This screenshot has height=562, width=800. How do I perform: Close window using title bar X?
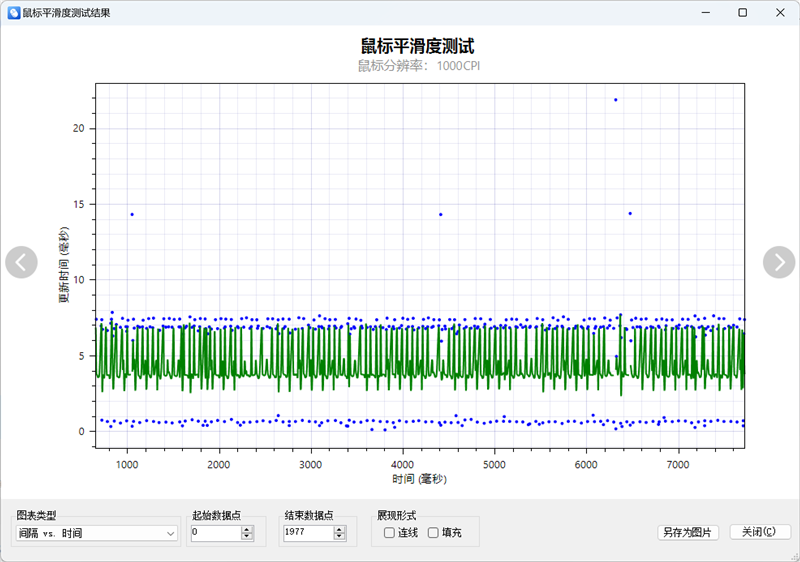pyautogui.click(x=779, y=13)
